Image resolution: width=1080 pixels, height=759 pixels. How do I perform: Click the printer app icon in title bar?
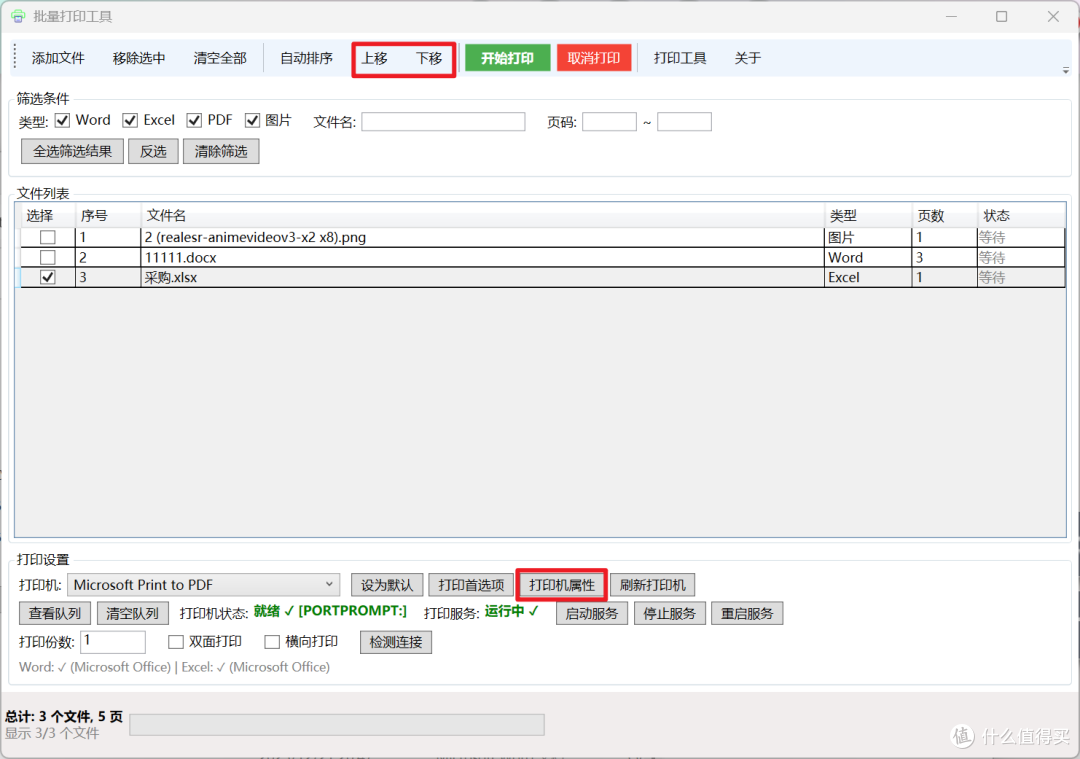tap(18, 17)
